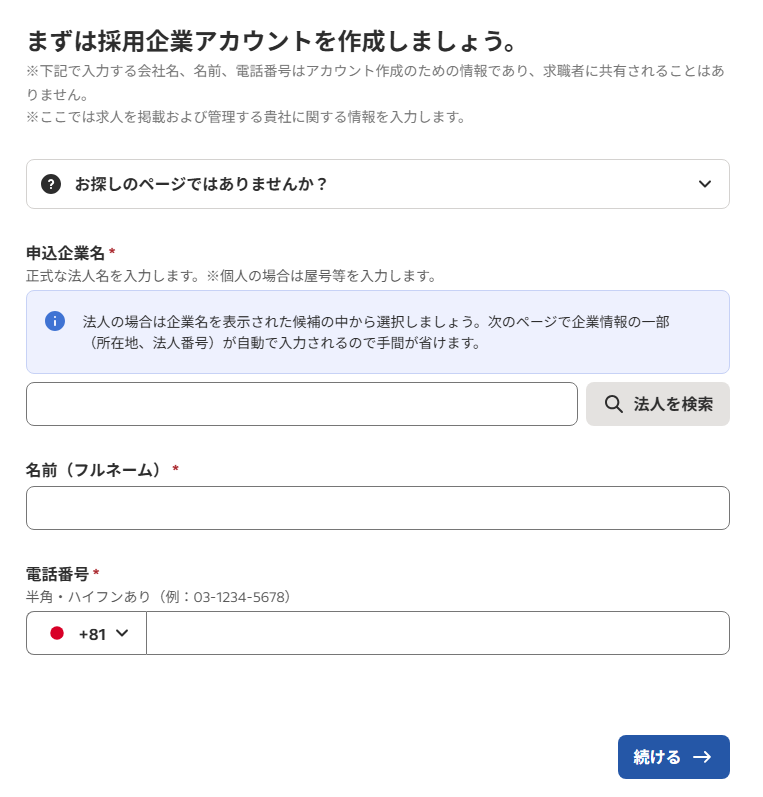Click the chevron arrow in help panel
763x797 pixels.
pyautogui.click(x=705, y=184)
